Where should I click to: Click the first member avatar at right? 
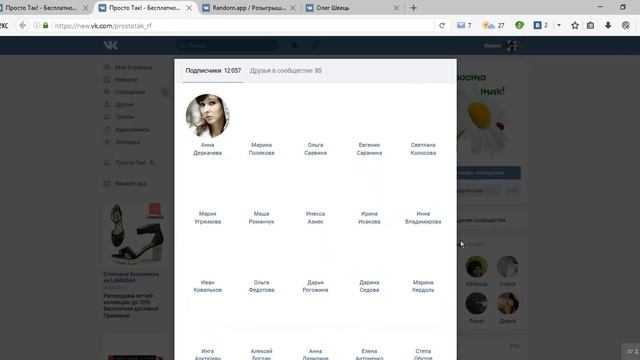(476, 267)
